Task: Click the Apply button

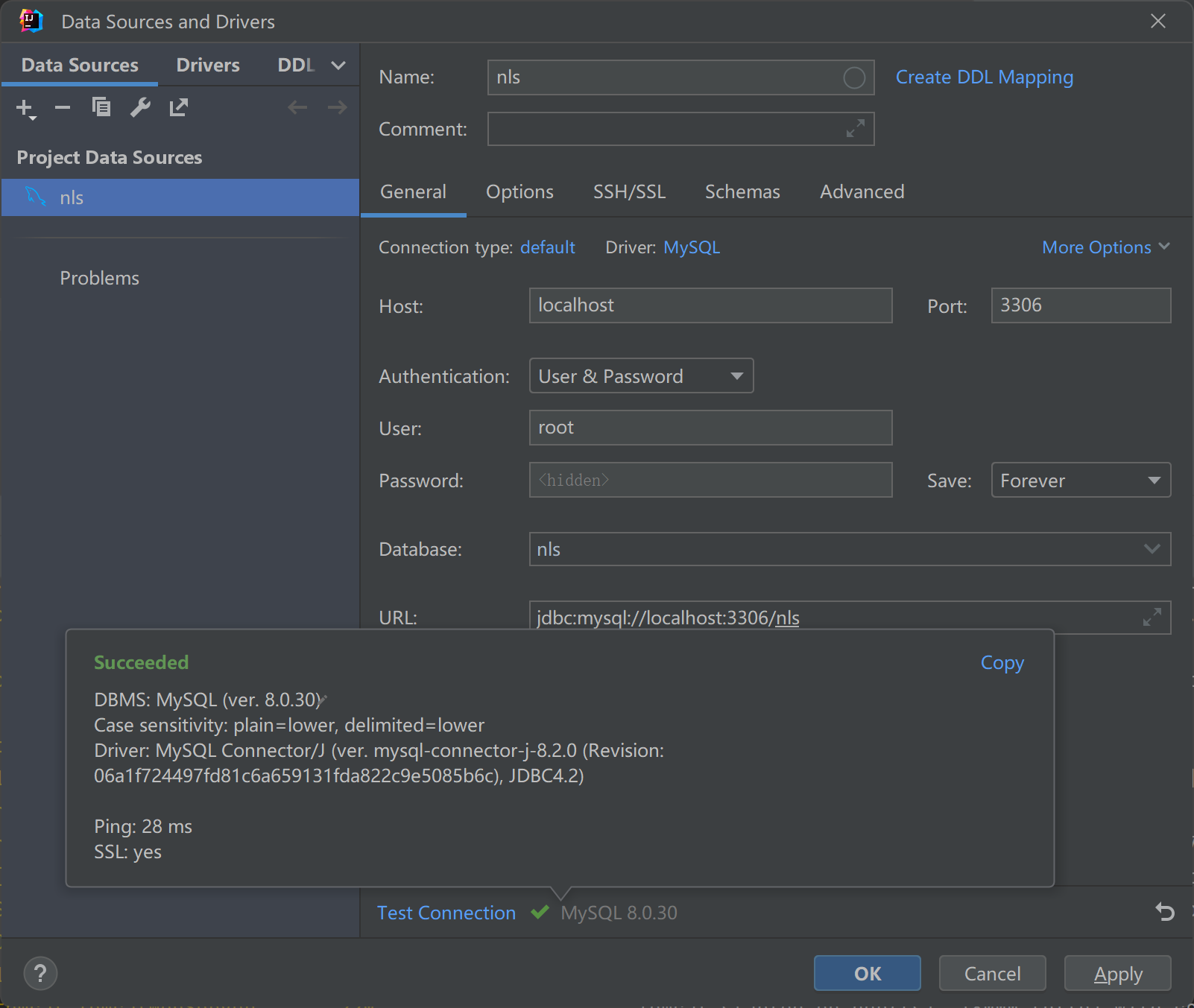Action: (1118, 973)
